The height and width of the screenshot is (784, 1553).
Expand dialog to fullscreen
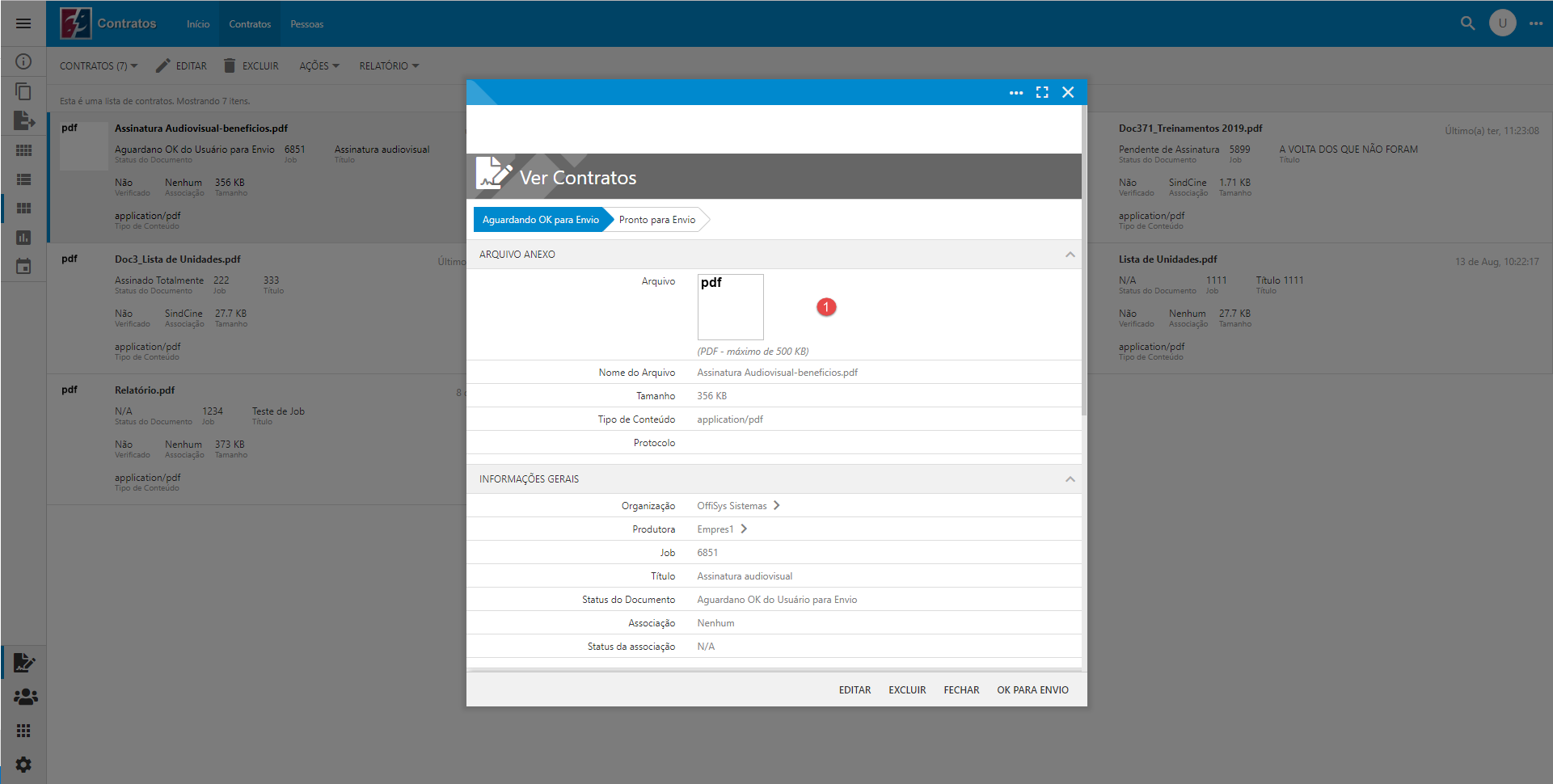tap(1042, 92)
